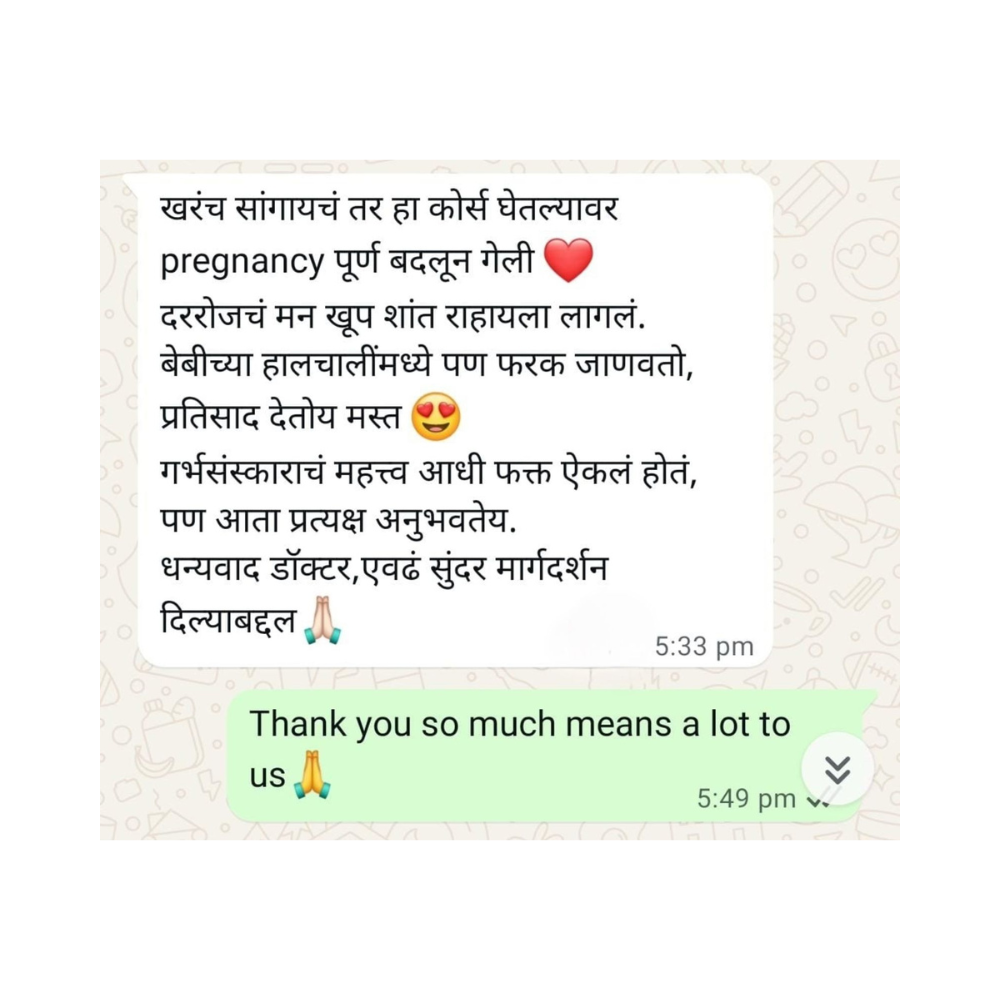This screenshot has width=1000, height=1000.
Task: Click the heart-eyes smiley emoji
Action: (436, 416)
